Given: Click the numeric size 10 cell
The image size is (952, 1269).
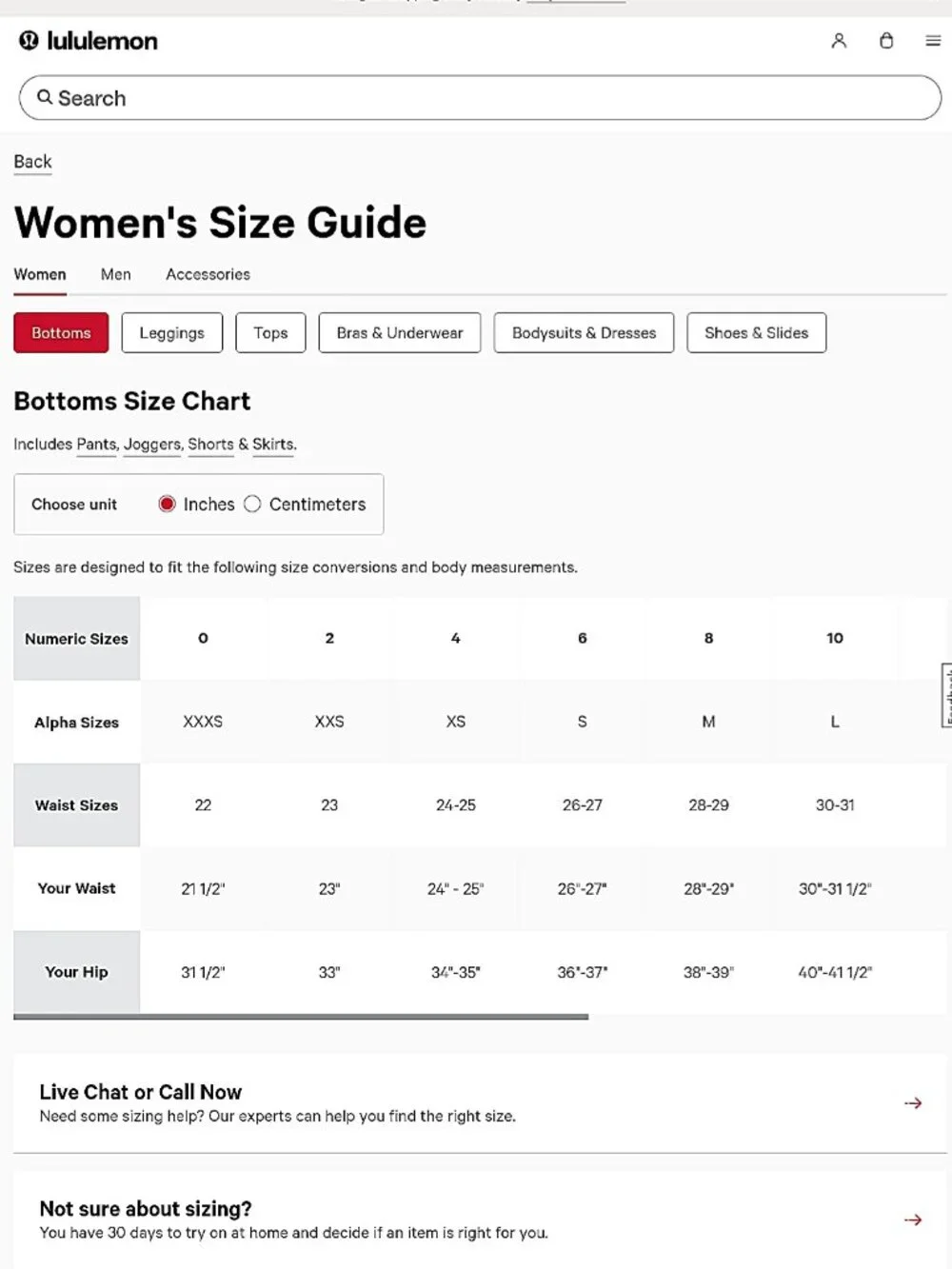Looking at the screenshot, I should coord(835,638).
